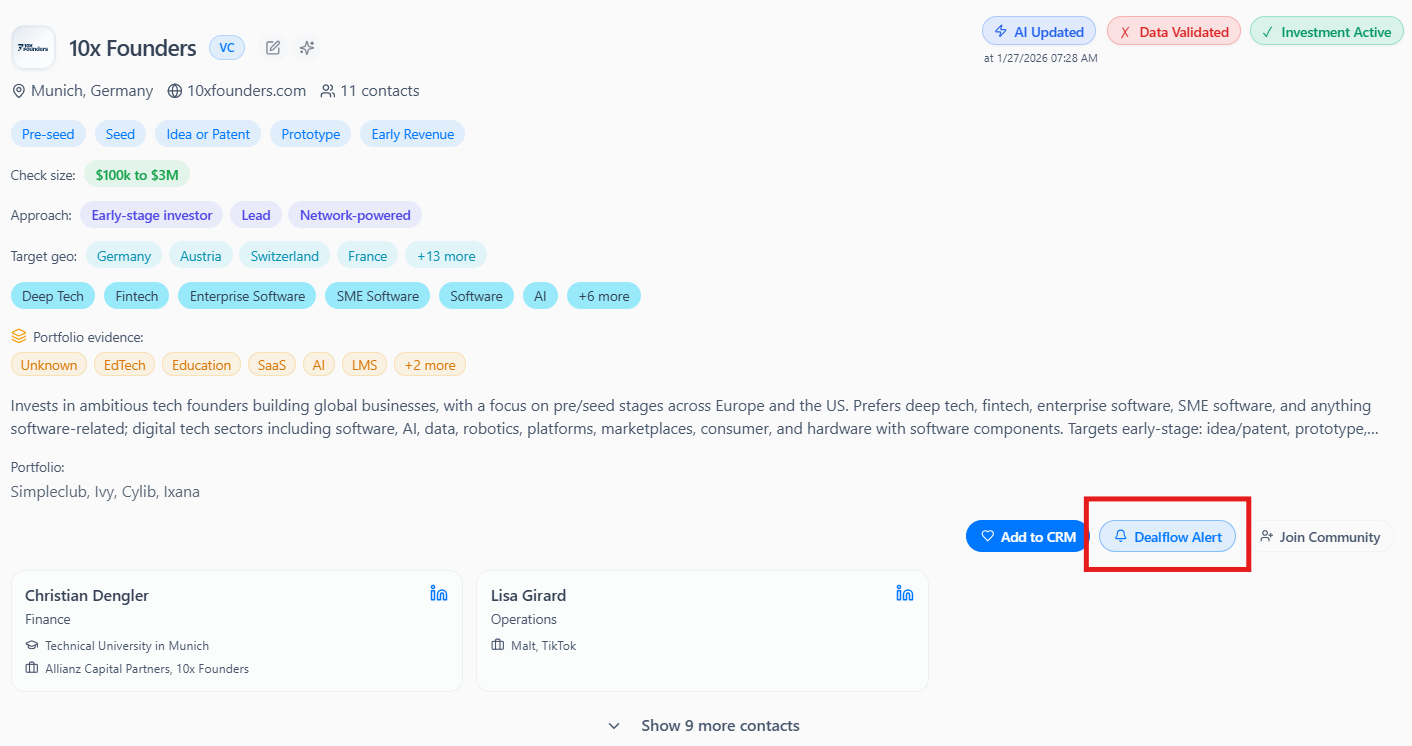Image resolution: width=1412 pixels, height=746 pixels.
Task: Click the 10x Founders title
Action: tap(132, 48)
